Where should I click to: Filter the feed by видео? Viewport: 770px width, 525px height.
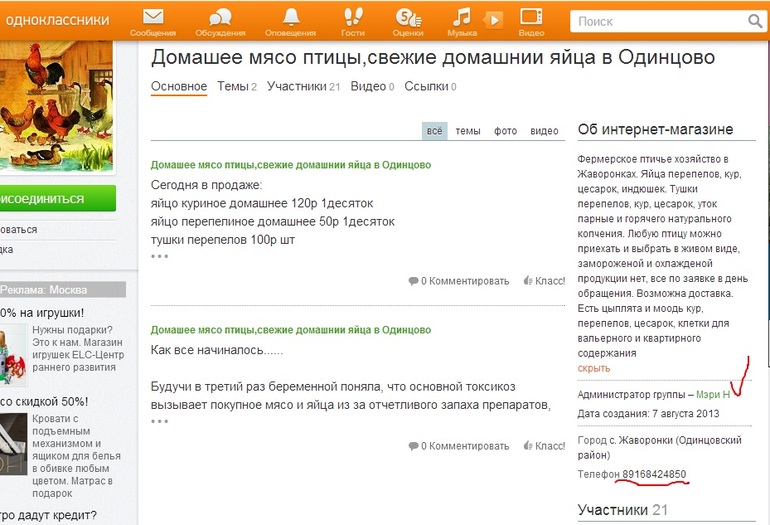tap(544, 131)
